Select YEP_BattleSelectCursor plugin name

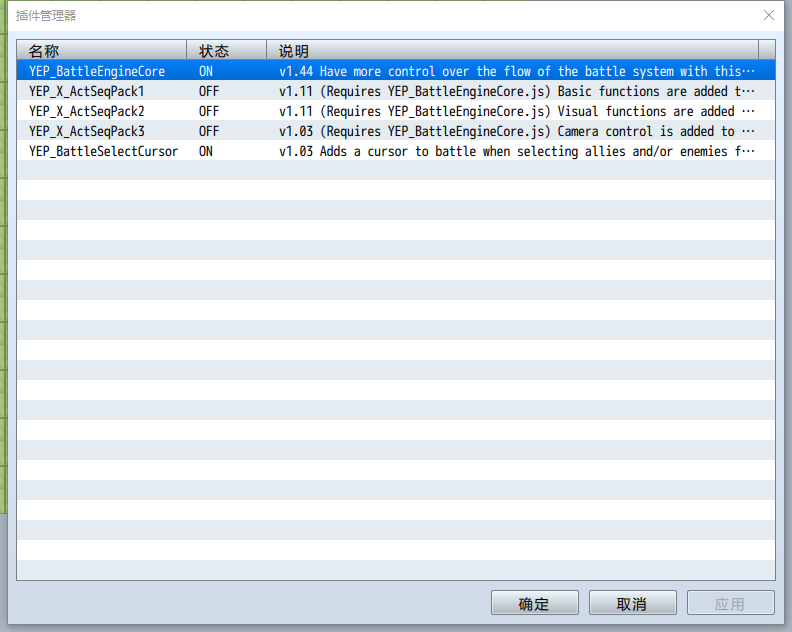[104, 152]
